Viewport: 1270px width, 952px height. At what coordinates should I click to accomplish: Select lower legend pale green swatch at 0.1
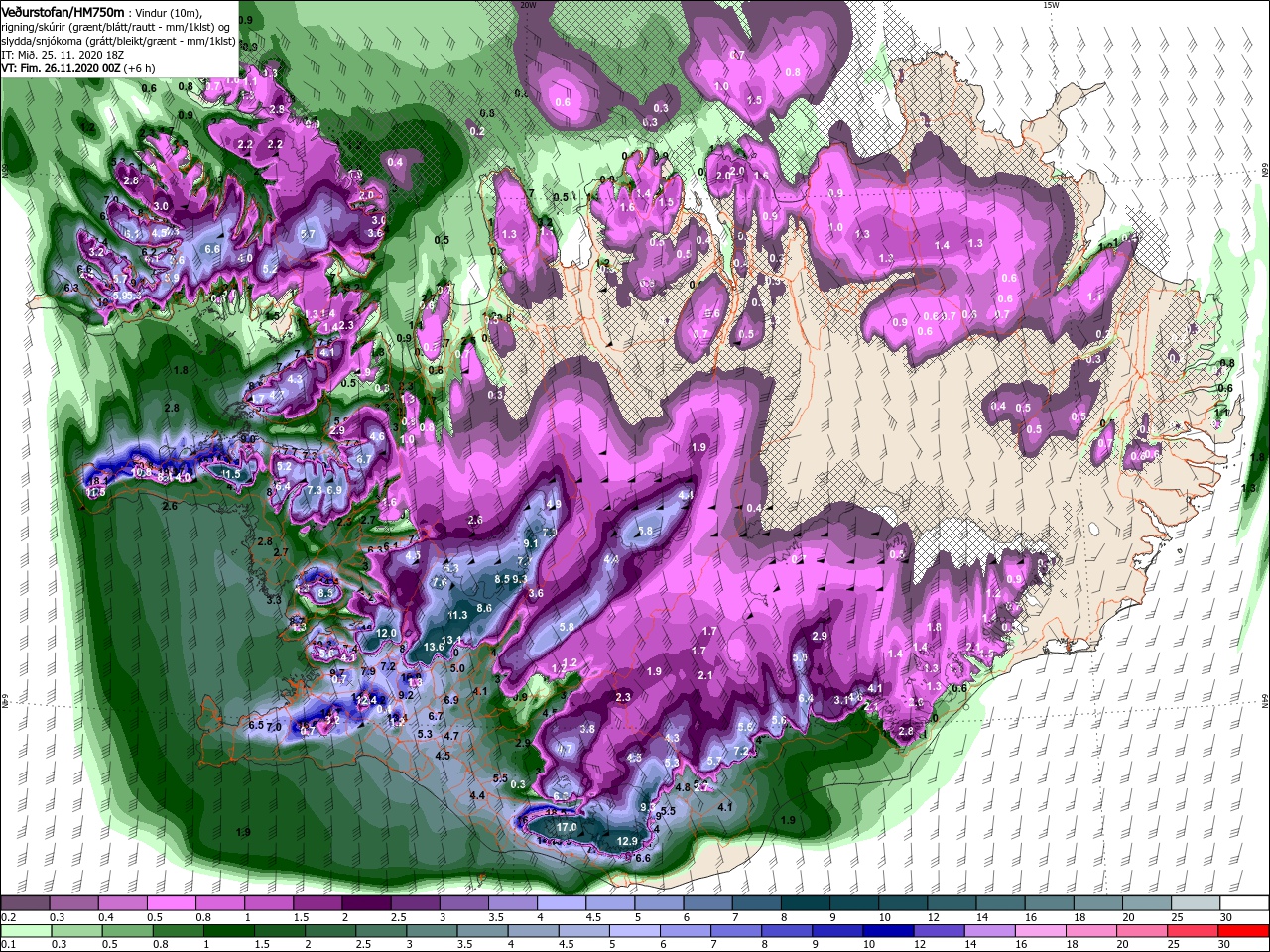(x=25, y=931)
